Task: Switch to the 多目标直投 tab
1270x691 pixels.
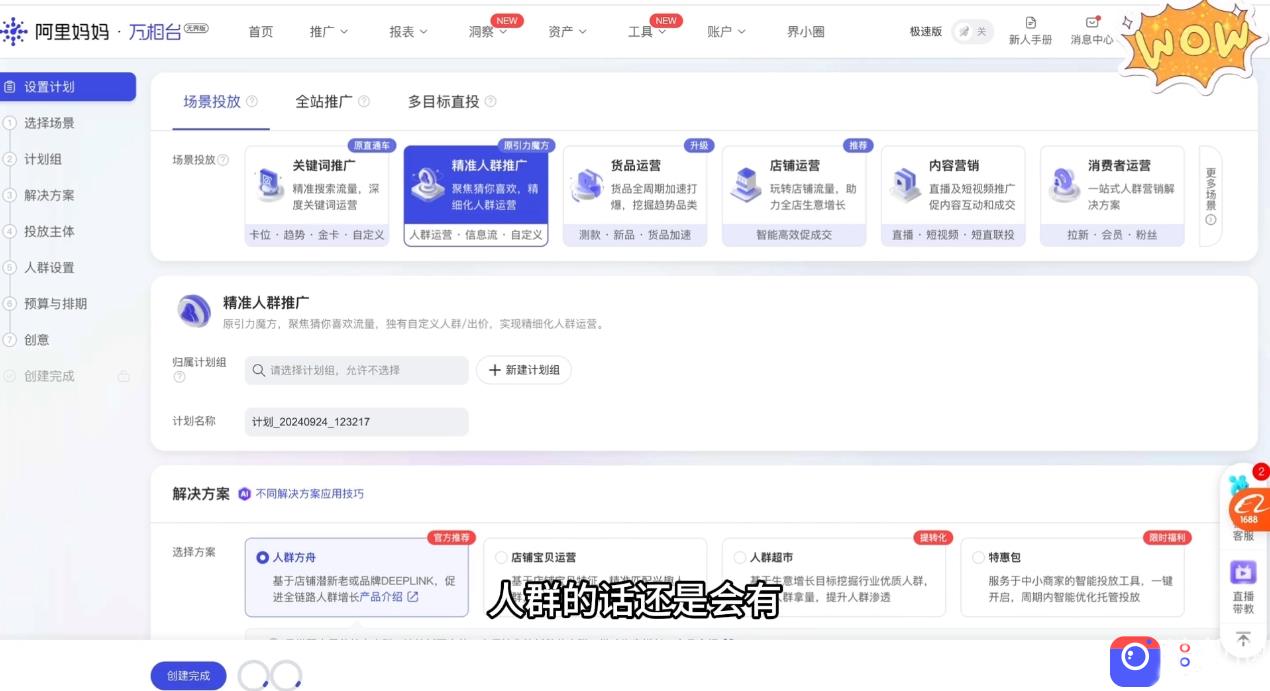Action: coord(443,102)
